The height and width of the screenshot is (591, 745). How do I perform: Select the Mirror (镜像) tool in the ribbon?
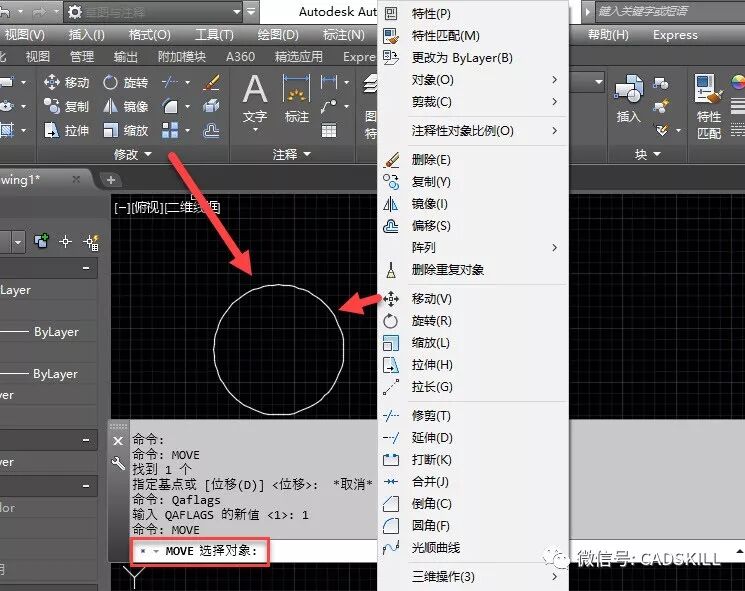[125, 106]
